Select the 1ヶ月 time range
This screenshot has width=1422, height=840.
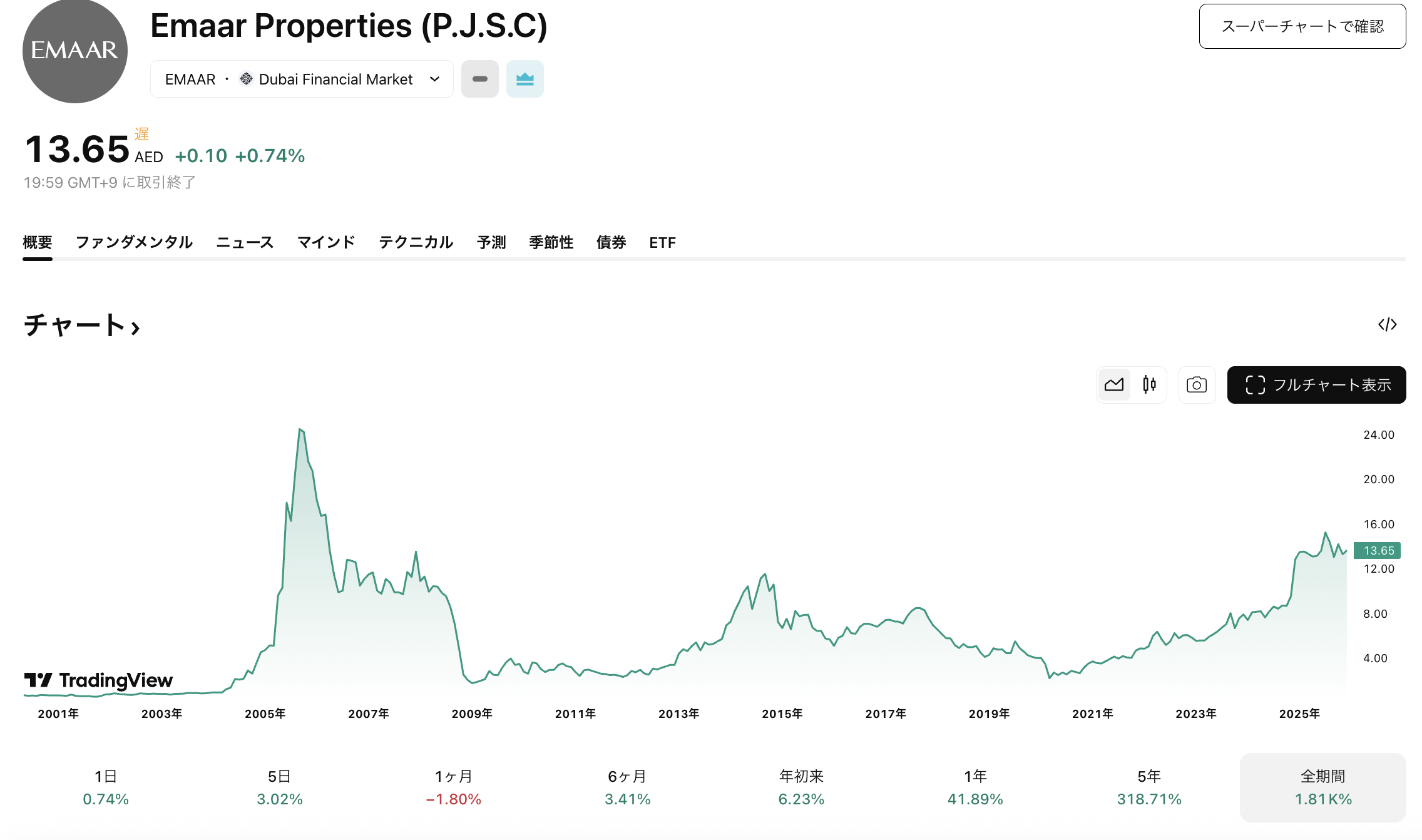453,787
